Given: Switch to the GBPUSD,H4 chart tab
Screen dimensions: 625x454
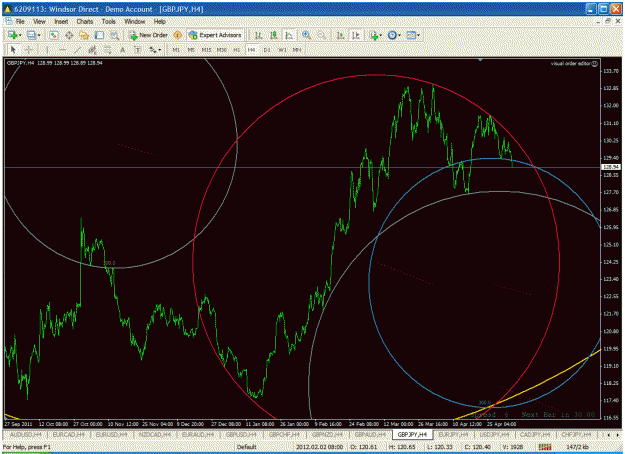Looking at the screenshot, I should point(241,434).
